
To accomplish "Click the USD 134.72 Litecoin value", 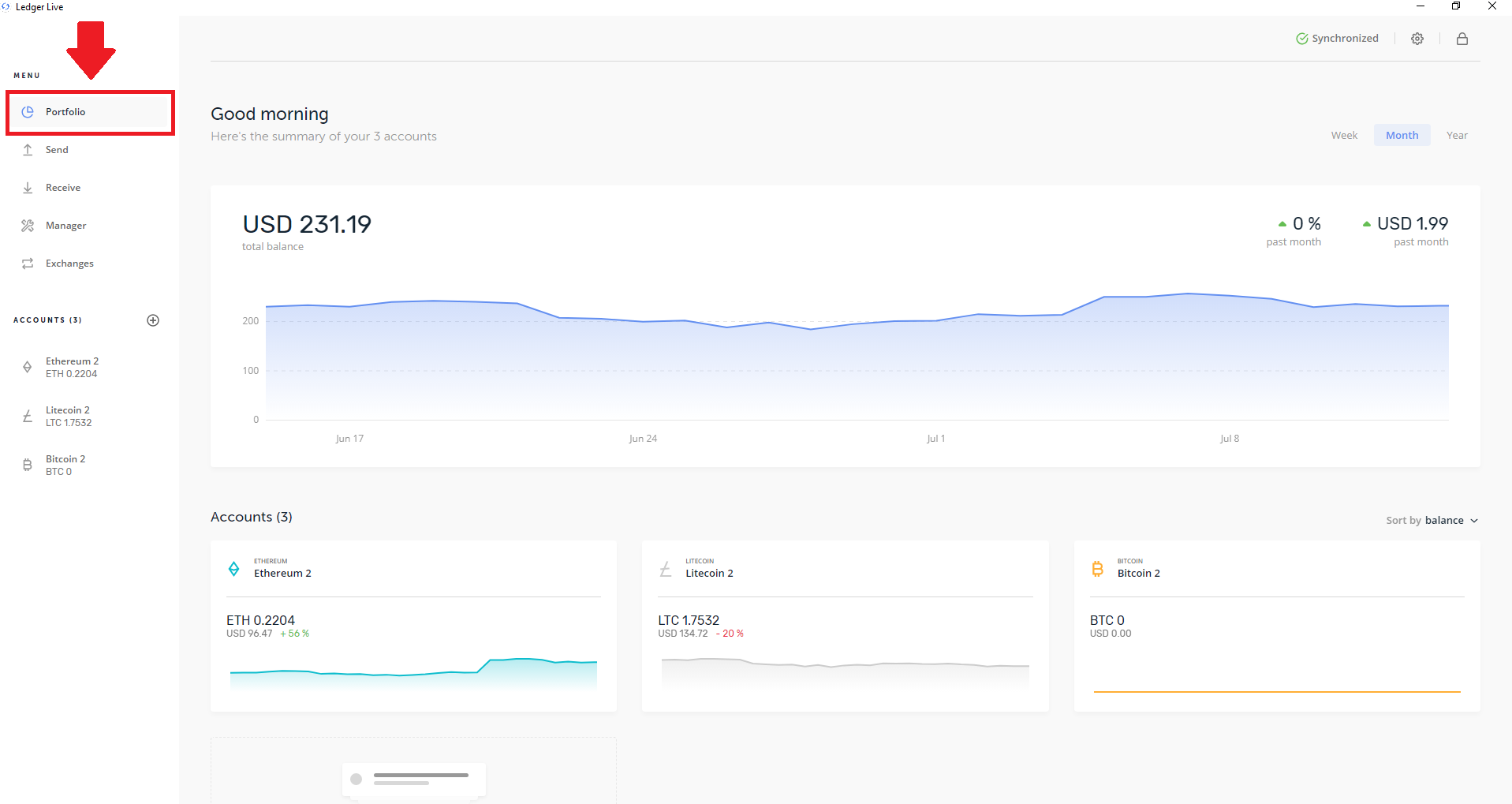I will (x=683, y=634).
